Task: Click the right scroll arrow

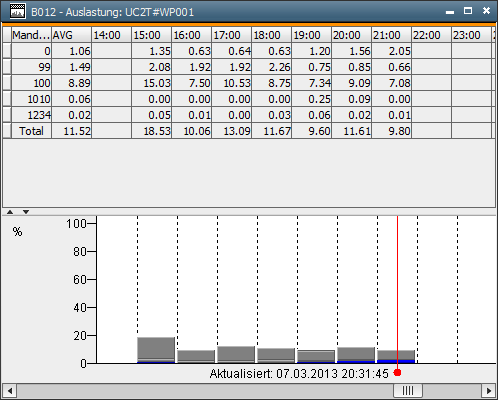Action: [488, 390]
